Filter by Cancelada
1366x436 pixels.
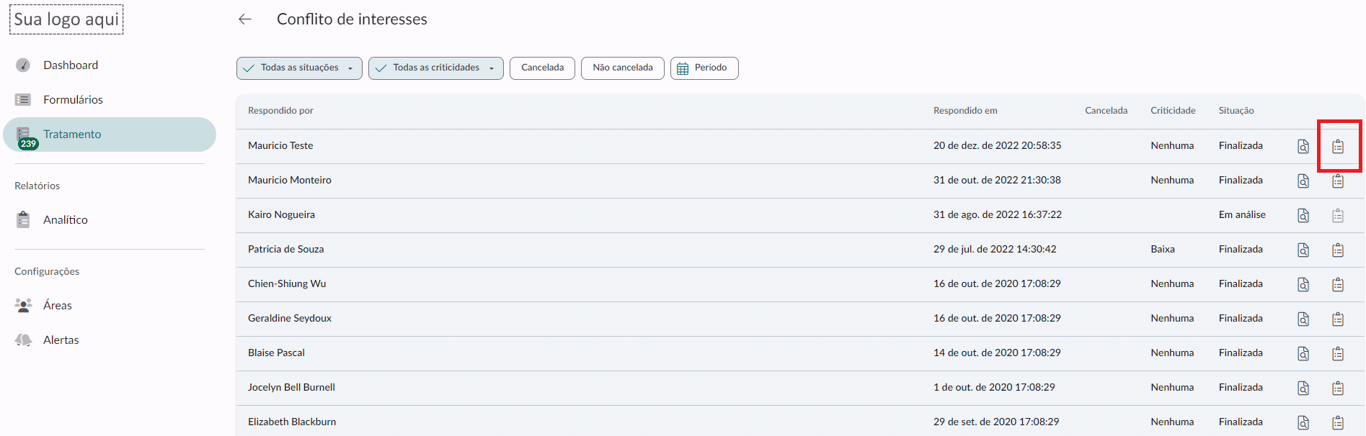542,68
